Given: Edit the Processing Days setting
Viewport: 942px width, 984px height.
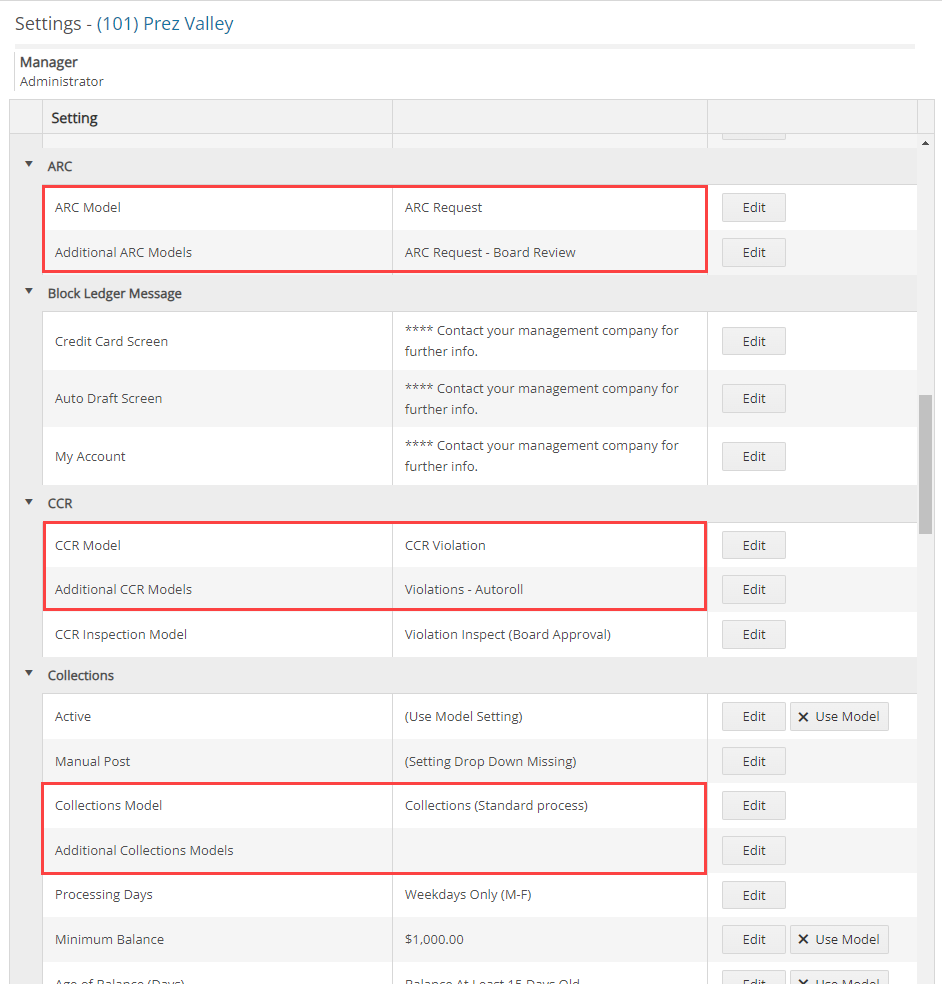Looking at the screenshot, I should tap(753, 894).
